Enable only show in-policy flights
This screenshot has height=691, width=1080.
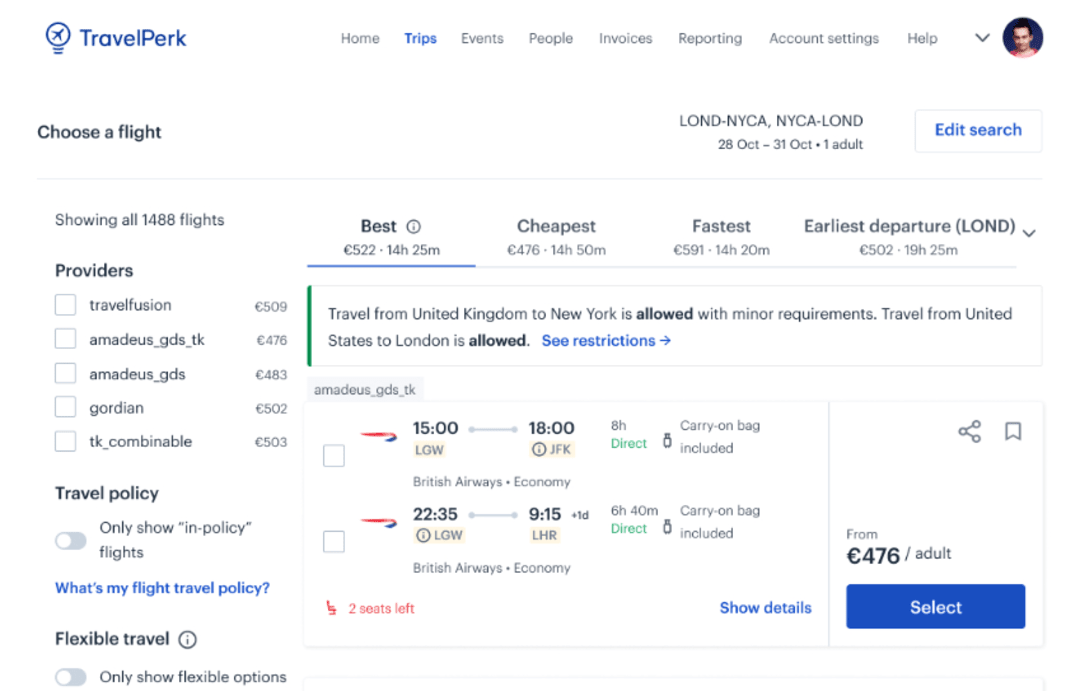(x=70, y=540)
